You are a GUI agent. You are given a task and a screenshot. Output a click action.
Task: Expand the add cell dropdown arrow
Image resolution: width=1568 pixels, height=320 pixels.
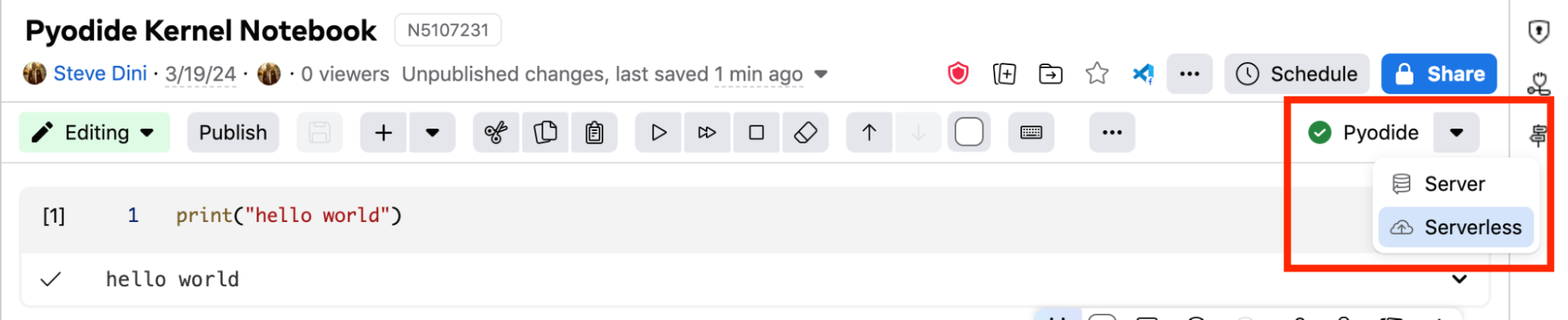click(431, 133)
